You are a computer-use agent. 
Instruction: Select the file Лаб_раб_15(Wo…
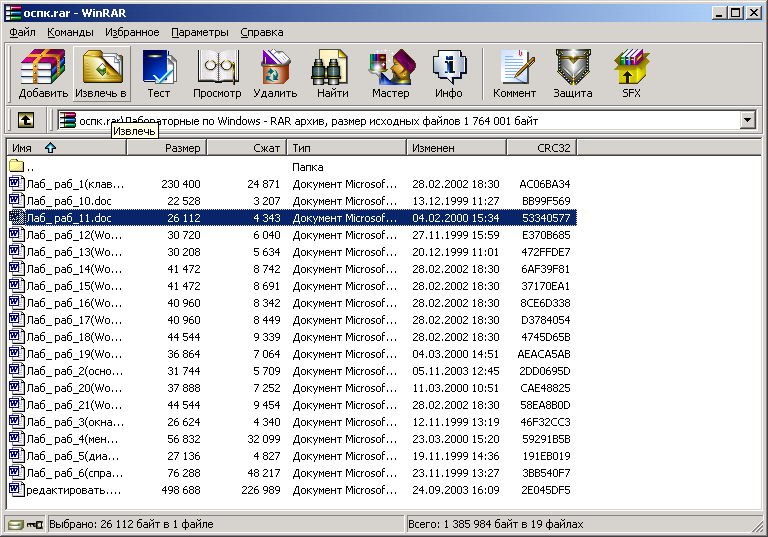click(x=74, y=286)
